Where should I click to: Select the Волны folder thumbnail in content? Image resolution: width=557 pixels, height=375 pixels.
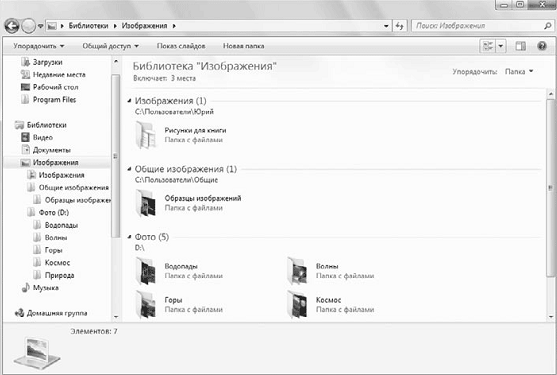point(297,271)
